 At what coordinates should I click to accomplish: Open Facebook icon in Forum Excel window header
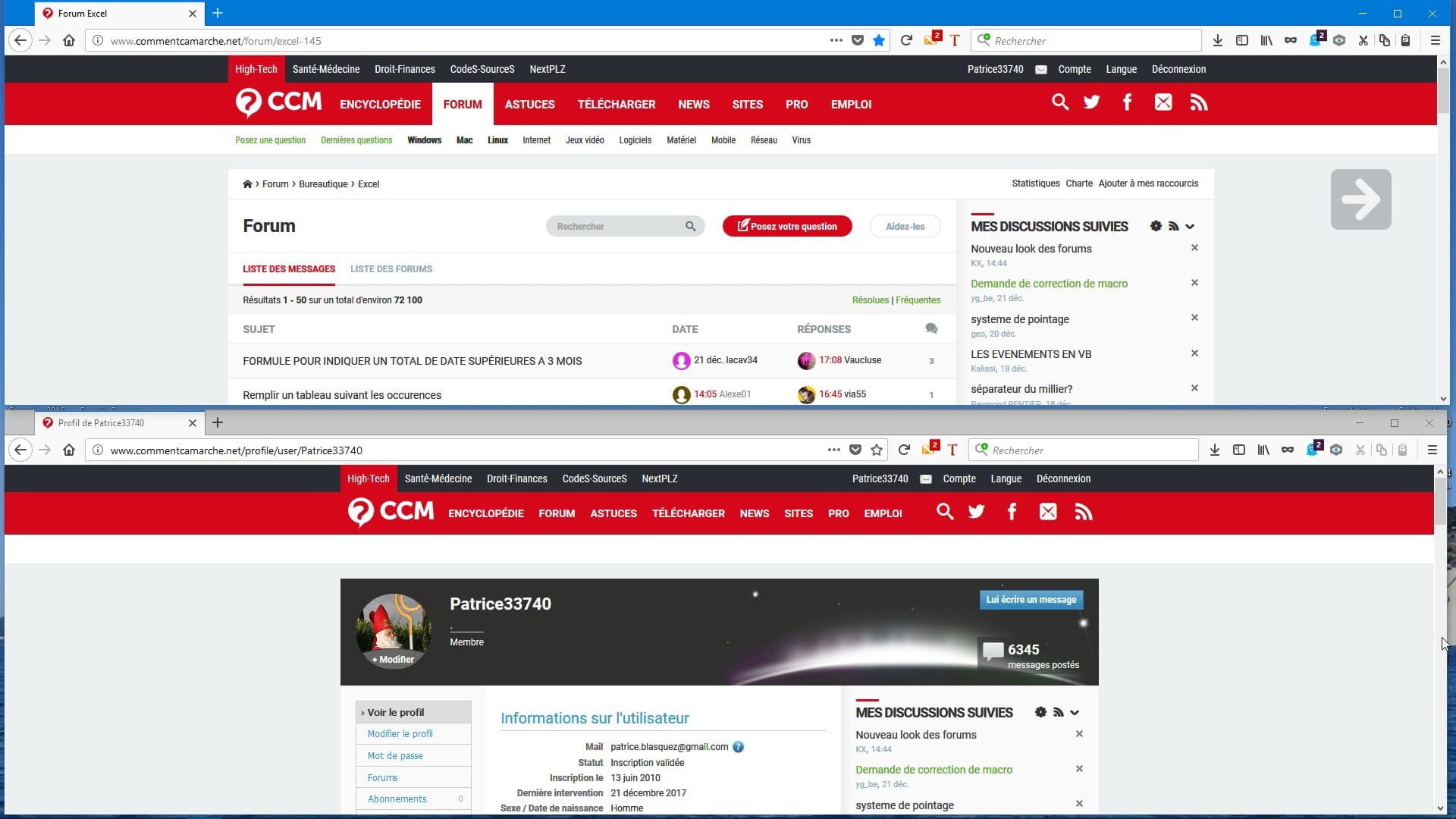coord(1127,102)
